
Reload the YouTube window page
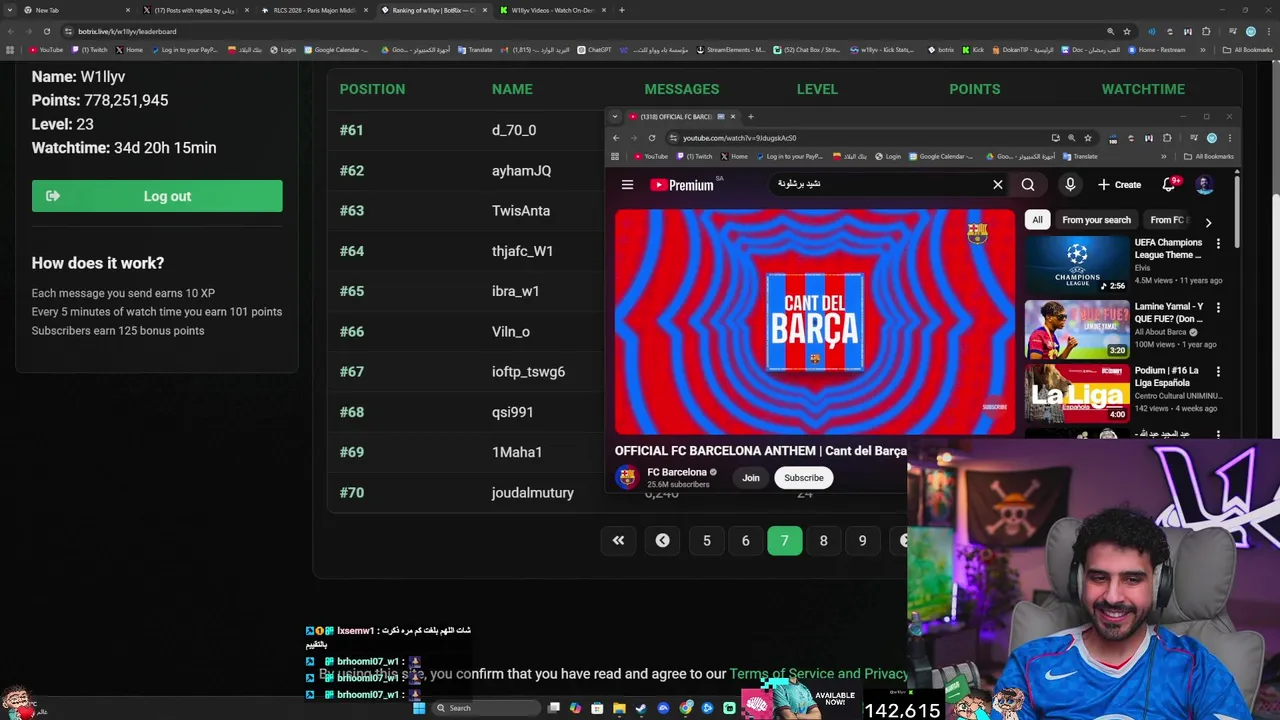(x=652, y=138)
